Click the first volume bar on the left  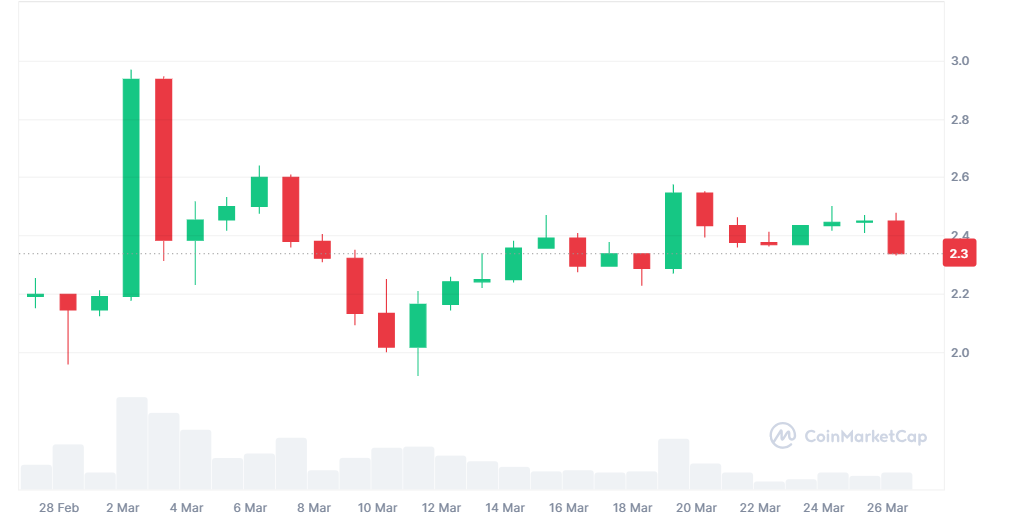pyautogui.click(x=36, y=477)
